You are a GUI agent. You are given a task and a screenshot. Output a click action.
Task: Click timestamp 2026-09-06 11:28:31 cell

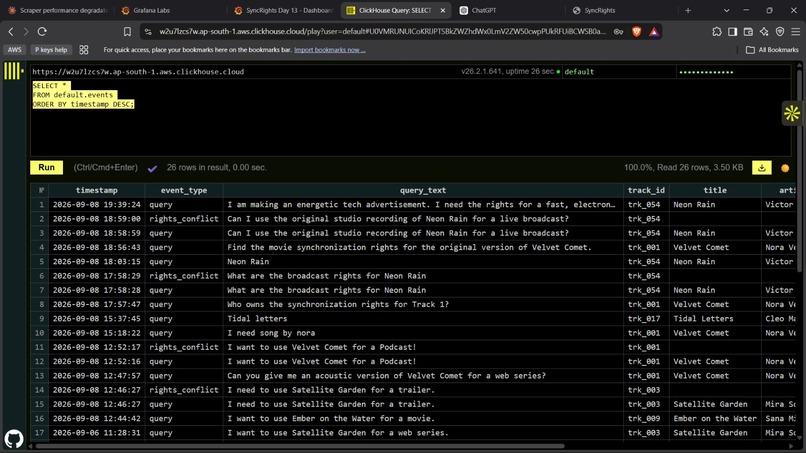pyautogui.click(x=97, y=433)
